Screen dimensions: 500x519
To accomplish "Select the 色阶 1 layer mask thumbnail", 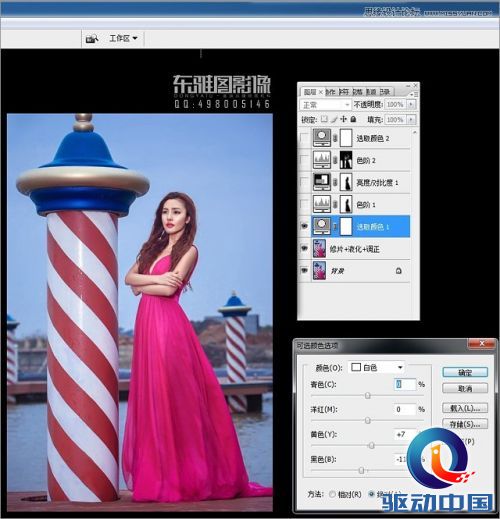I will pos(346,204).
